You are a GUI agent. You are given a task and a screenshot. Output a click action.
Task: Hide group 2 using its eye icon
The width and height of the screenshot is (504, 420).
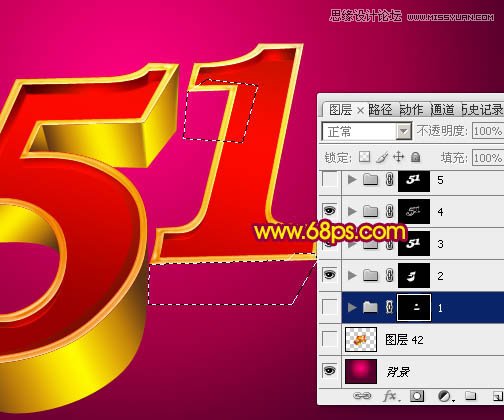click(x=330, y=275)
